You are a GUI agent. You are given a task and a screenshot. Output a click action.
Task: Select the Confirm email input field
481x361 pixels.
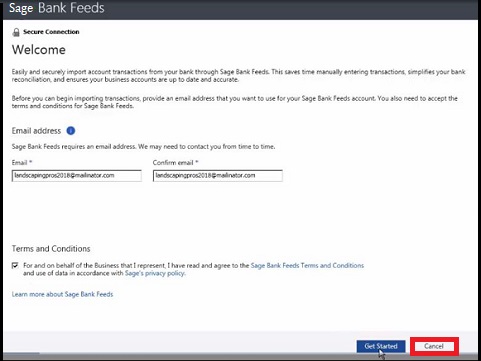pos(218,176)
